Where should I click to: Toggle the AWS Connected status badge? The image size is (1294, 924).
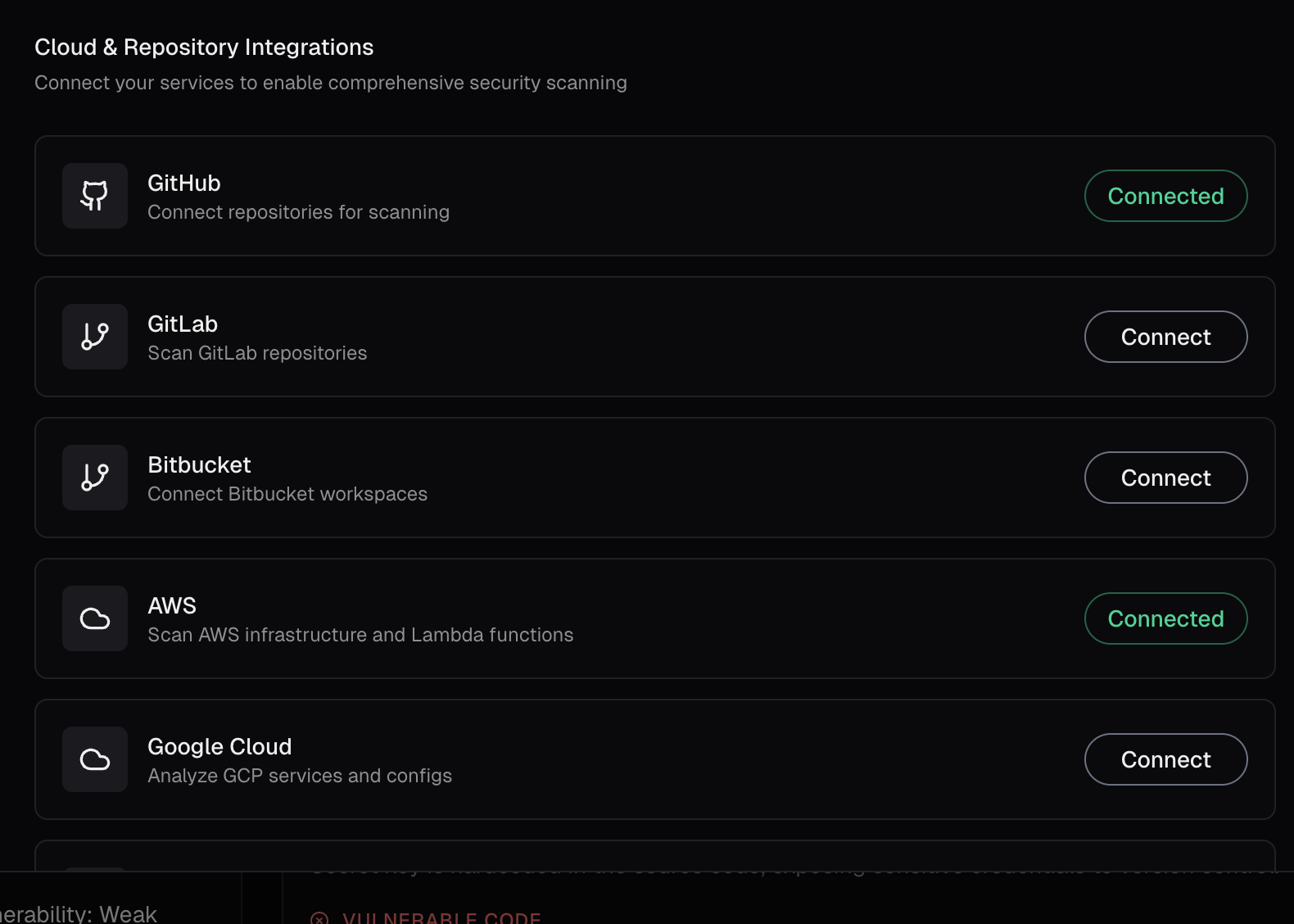coord(1165,618)
